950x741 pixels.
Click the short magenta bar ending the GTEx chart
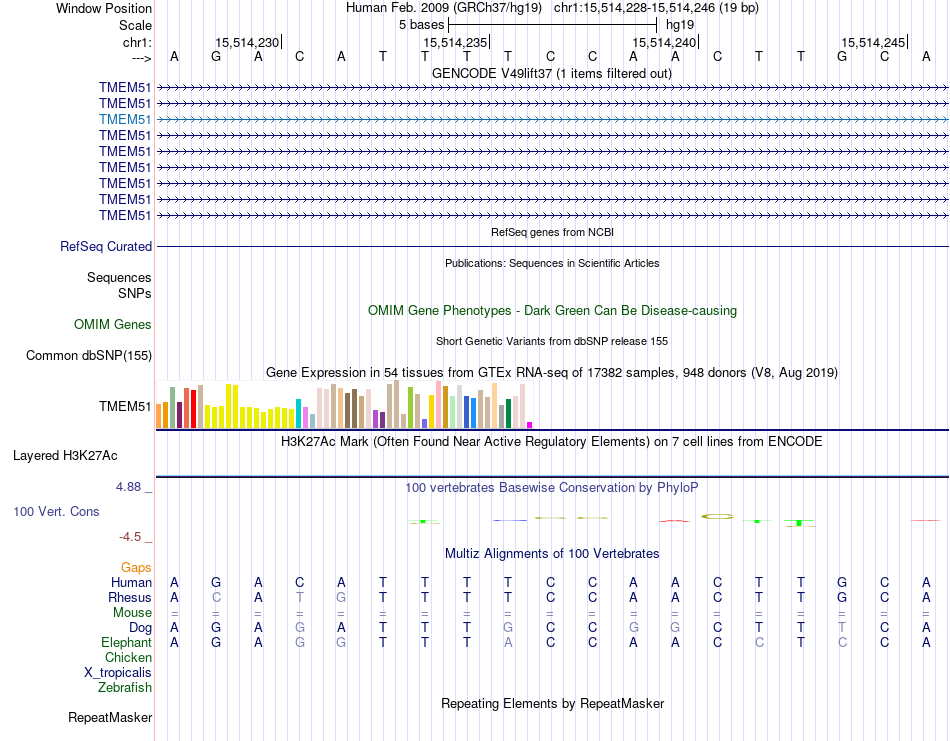530,425
